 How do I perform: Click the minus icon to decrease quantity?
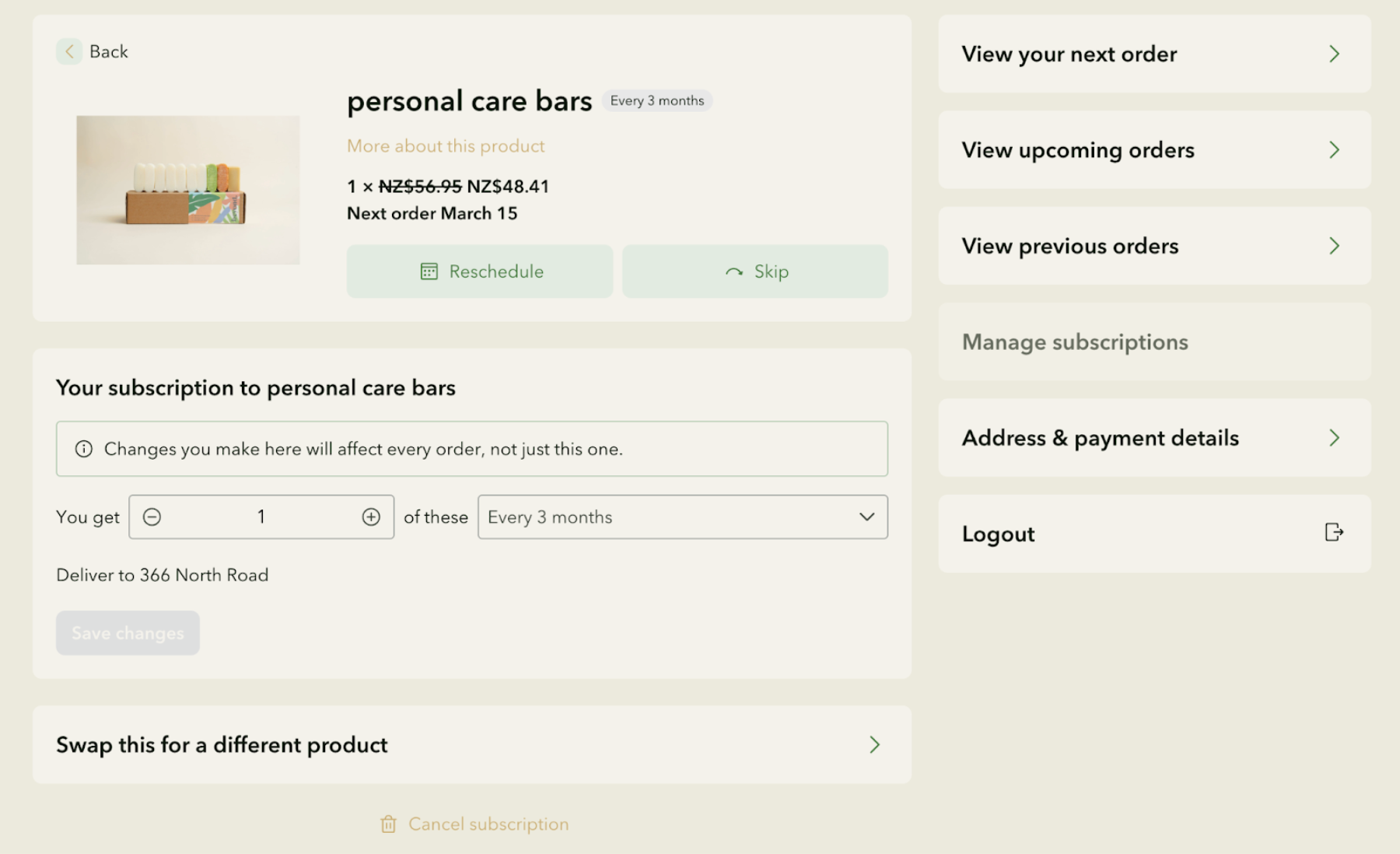[152, 517]
